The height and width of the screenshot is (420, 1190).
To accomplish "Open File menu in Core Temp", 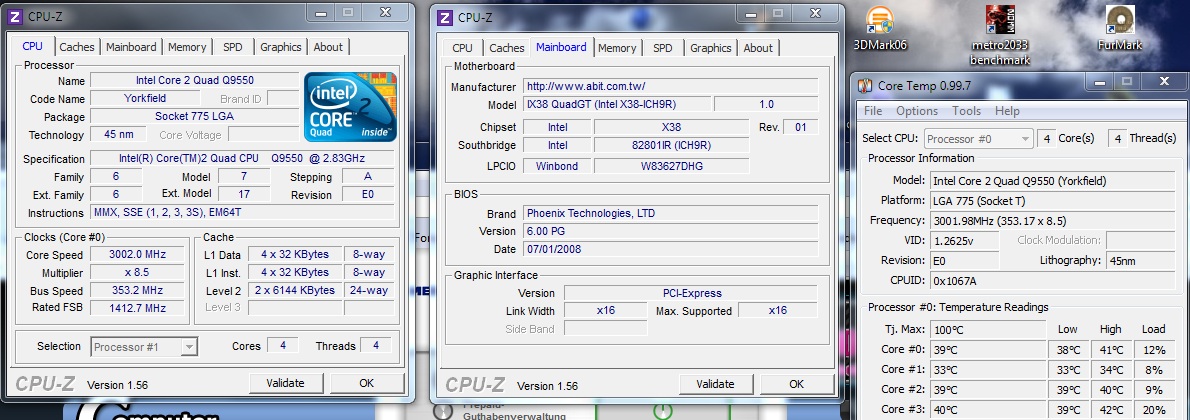I will (873, 111).
